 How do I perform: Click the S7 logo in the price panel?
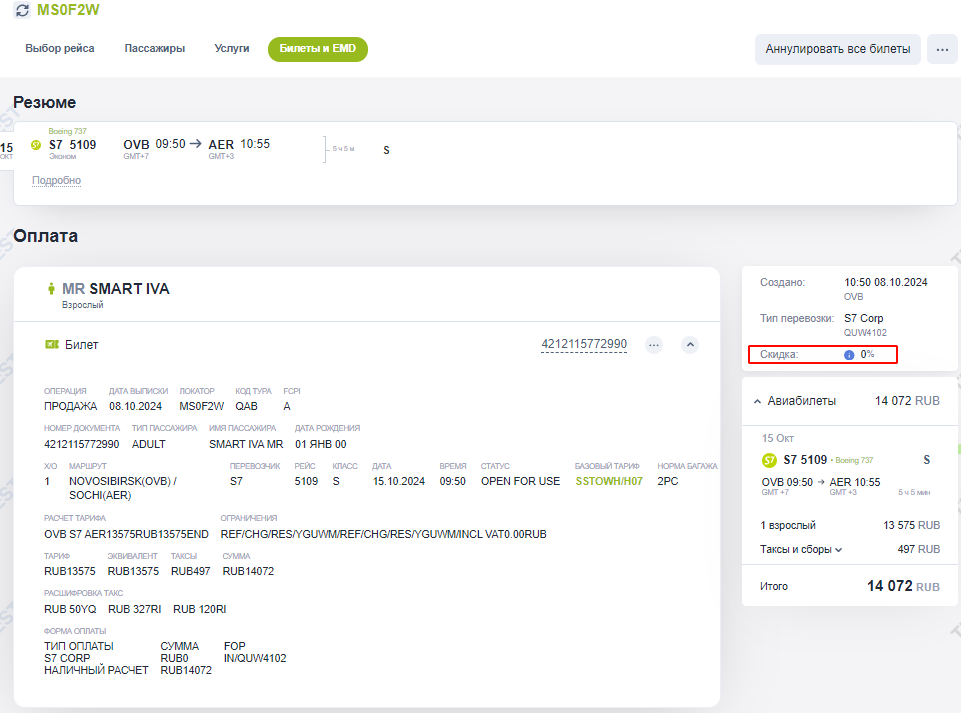click(769, 460)
